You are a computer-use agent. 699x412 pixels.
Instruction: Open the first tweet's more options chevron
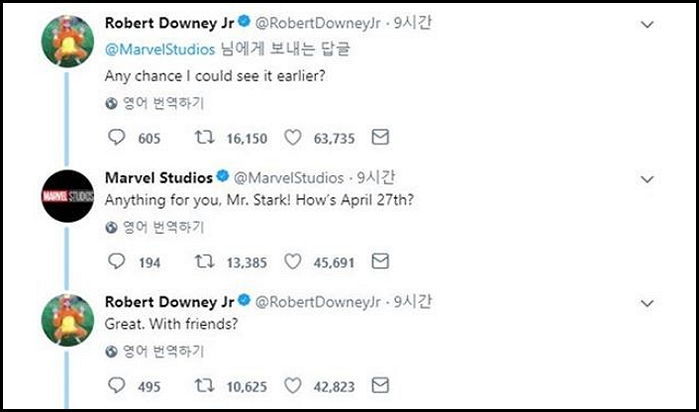click(651, 23)
